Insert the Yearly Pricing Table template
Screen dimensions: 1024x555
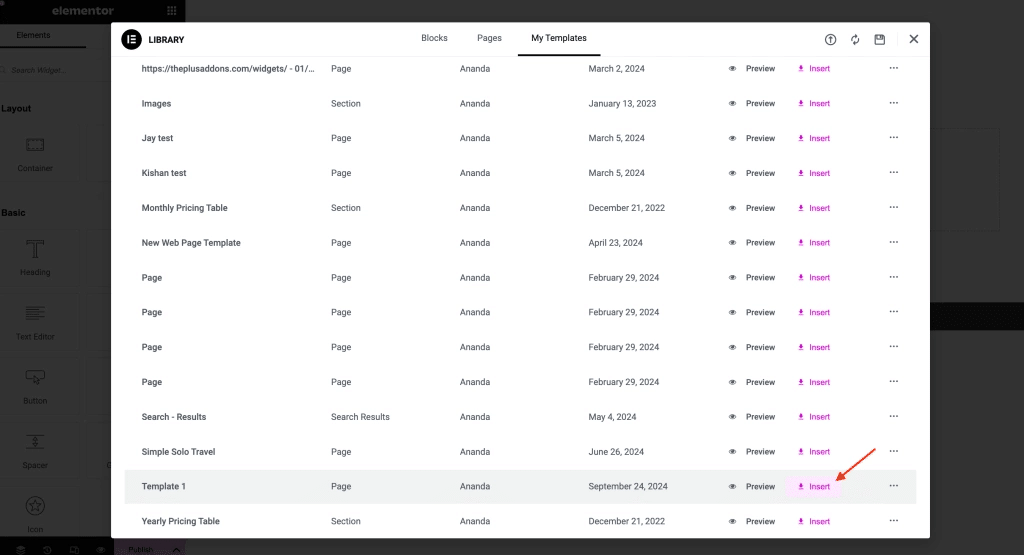[814, 521]
